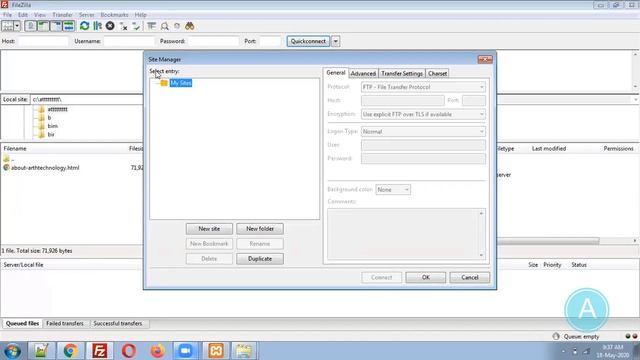Click the Quickconnect Port field
Viewport: 640px width, 360px height.
pyautogui.click(x=271, y=41)
